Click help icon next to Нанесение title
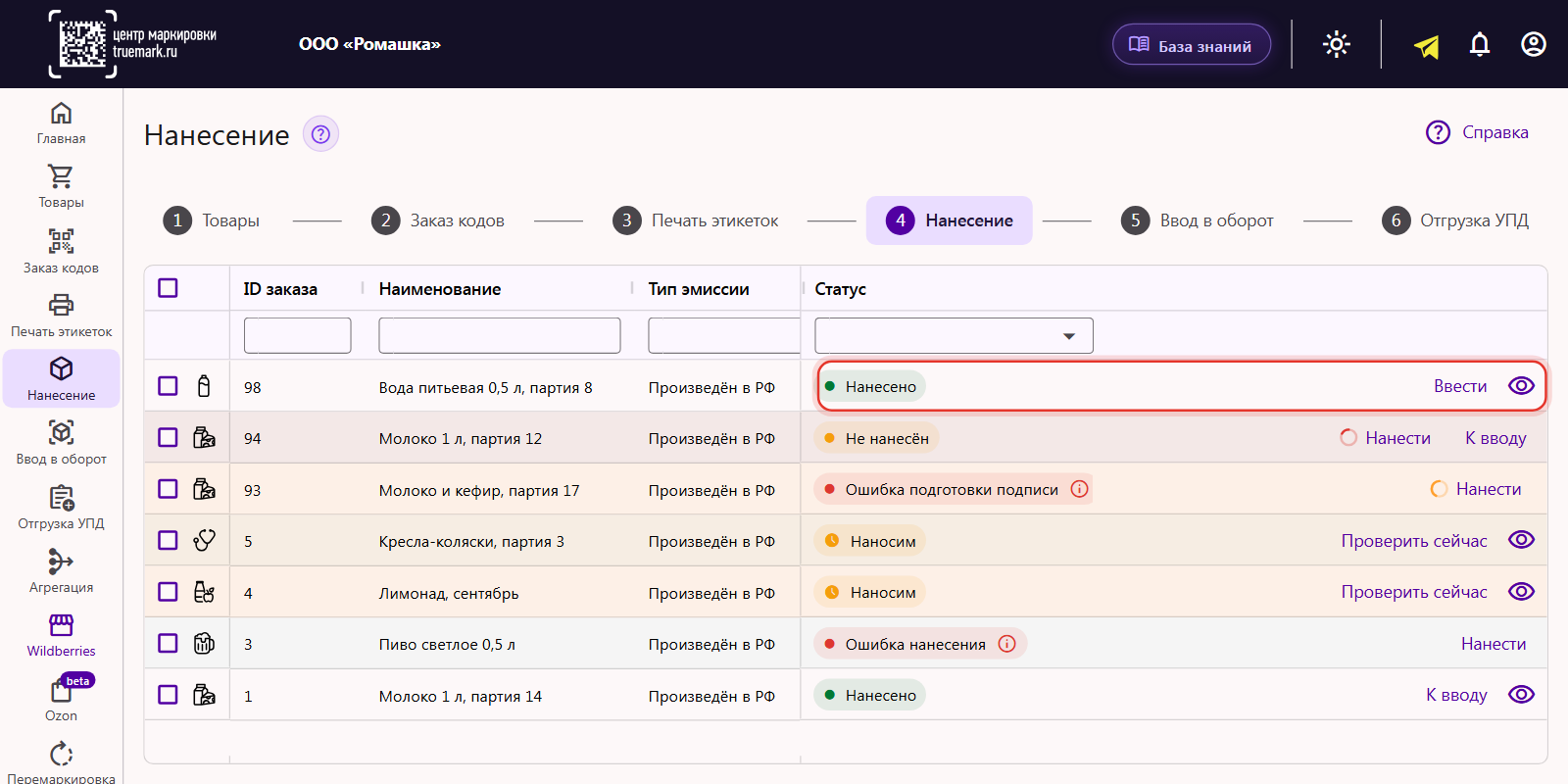Image resolution: width=1568 pixels, height=784 pixels. point(320,134)
